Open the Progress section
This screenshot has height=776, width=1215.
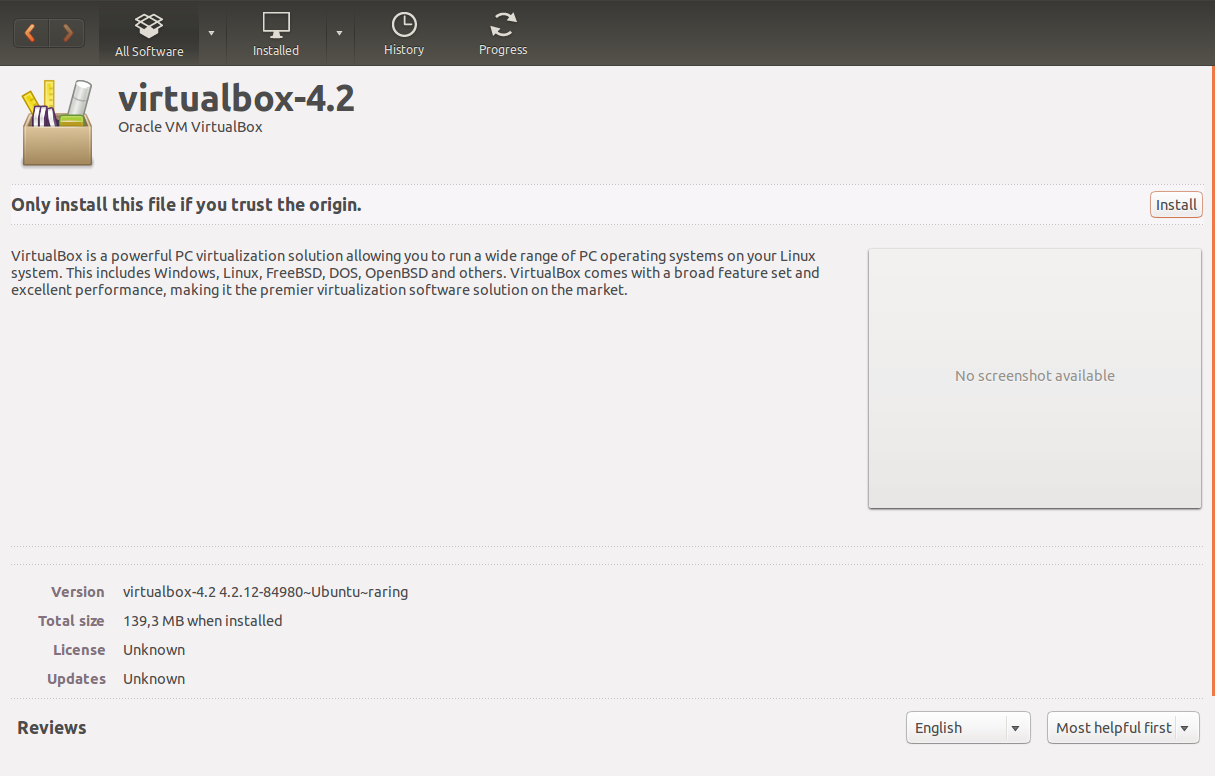(x=503, y=35)
